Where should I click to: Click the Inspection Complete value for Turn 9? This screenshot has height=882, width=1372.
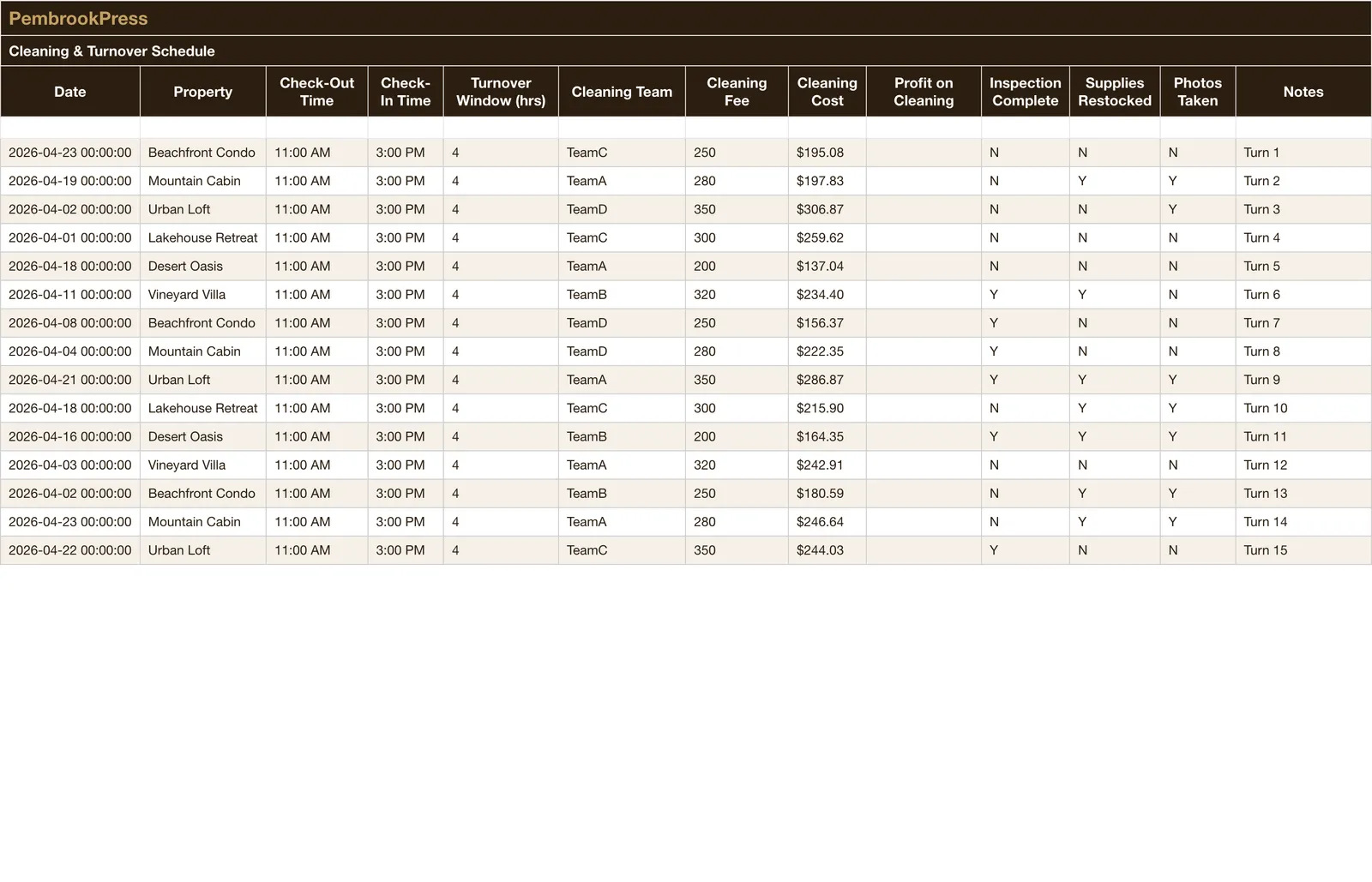point(1025,380)
